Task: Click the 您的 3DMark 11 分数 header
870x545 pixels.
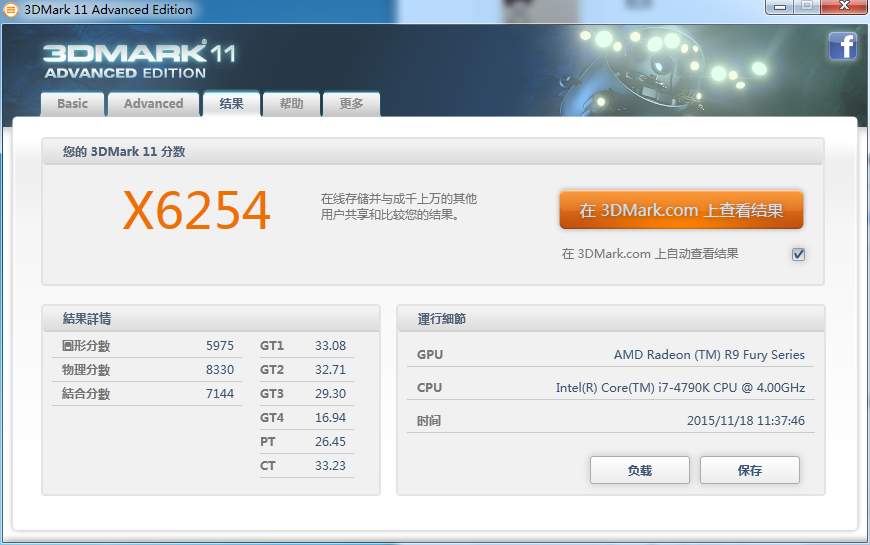Action: pyautogui.click(x=124, y=152)
